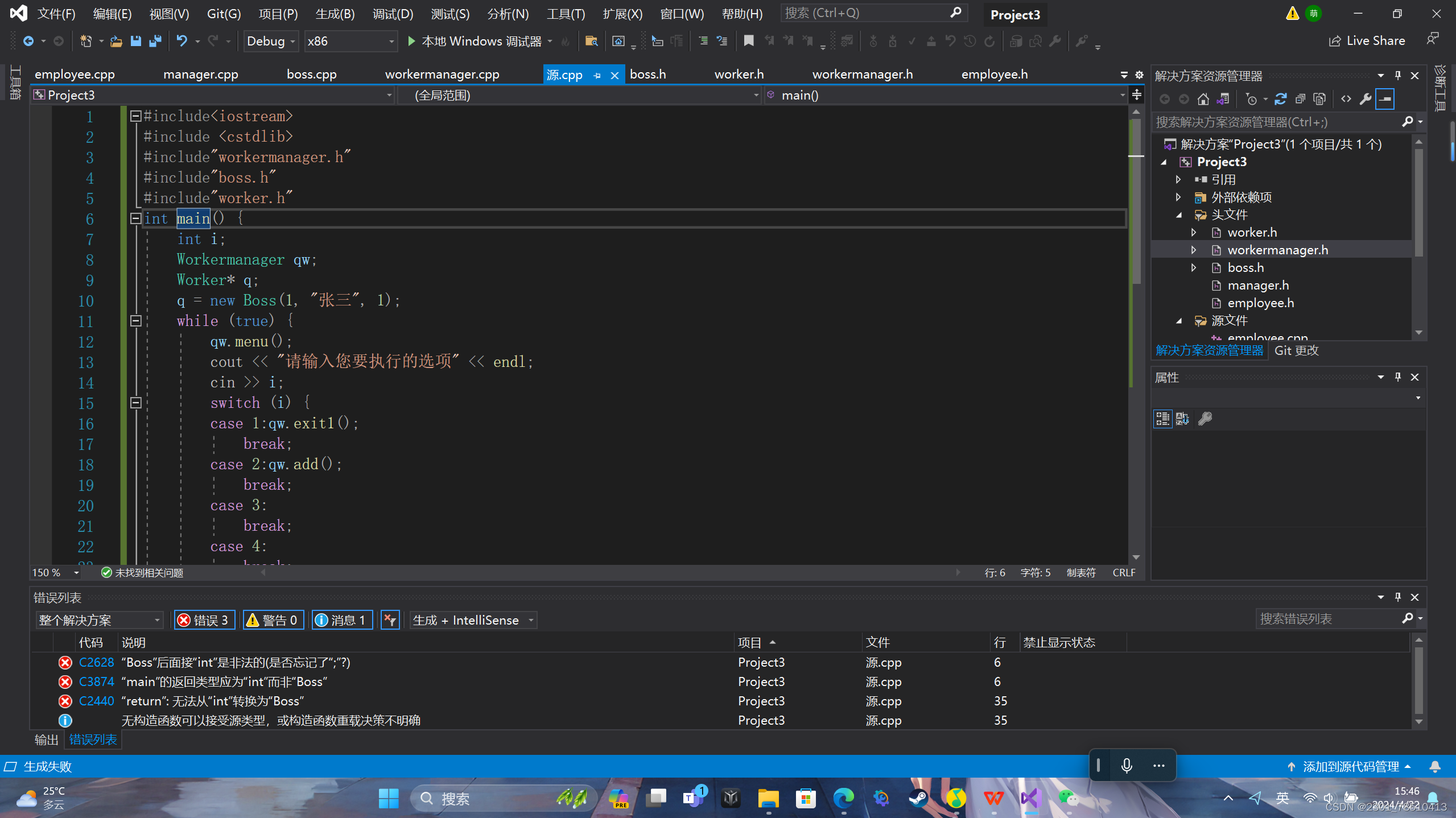1456x818 pixels.
Task: Toggle the 消息 1 messages filter
Action: (342, 620)
